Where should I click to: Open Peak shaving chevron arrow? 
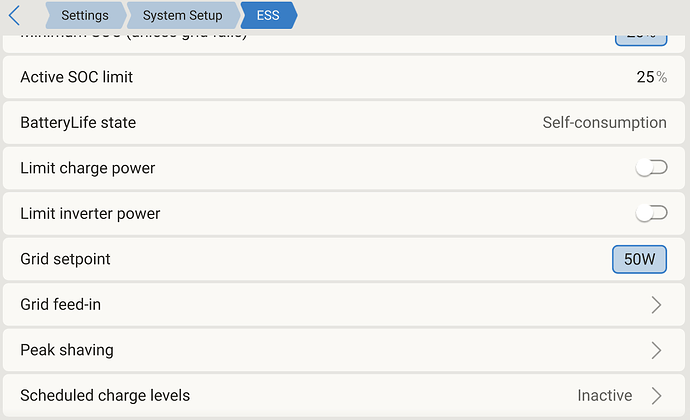[656, 350]
